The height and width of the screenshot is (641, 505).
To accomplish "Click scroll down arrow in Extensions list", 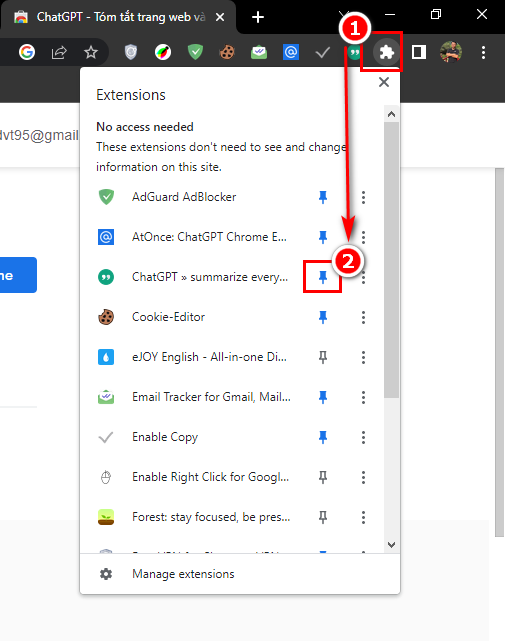I will coord(391,545).
